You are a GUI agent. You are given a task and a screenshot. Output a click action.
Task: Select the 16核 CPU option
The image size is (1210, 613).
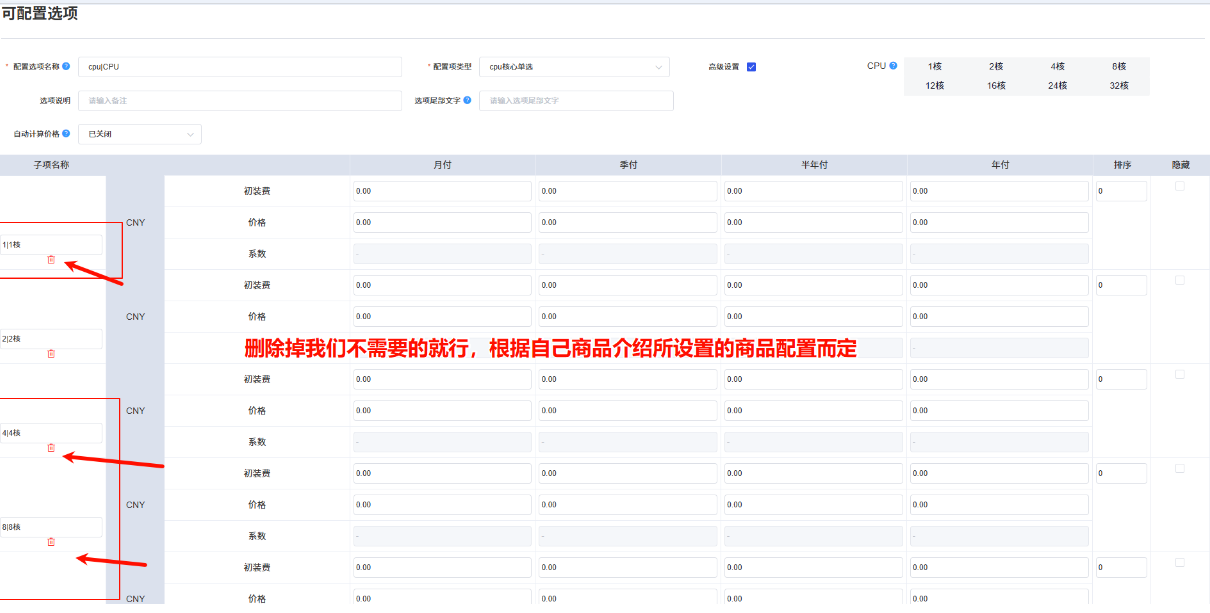point(996,86)
